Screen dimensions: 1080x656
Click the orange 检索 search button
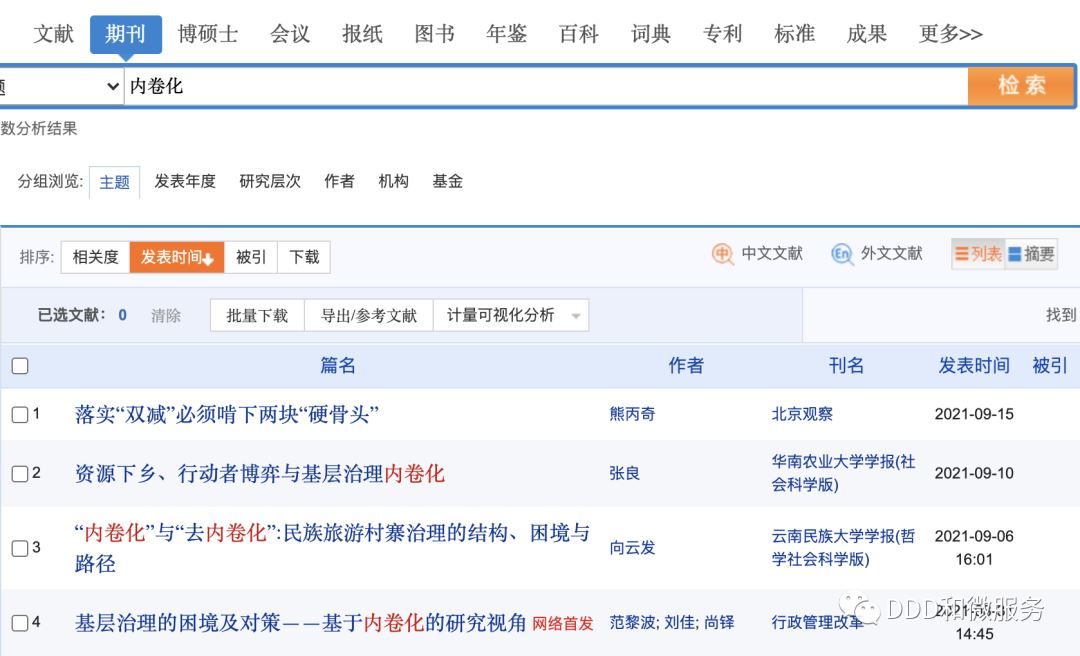[1021, 86]
